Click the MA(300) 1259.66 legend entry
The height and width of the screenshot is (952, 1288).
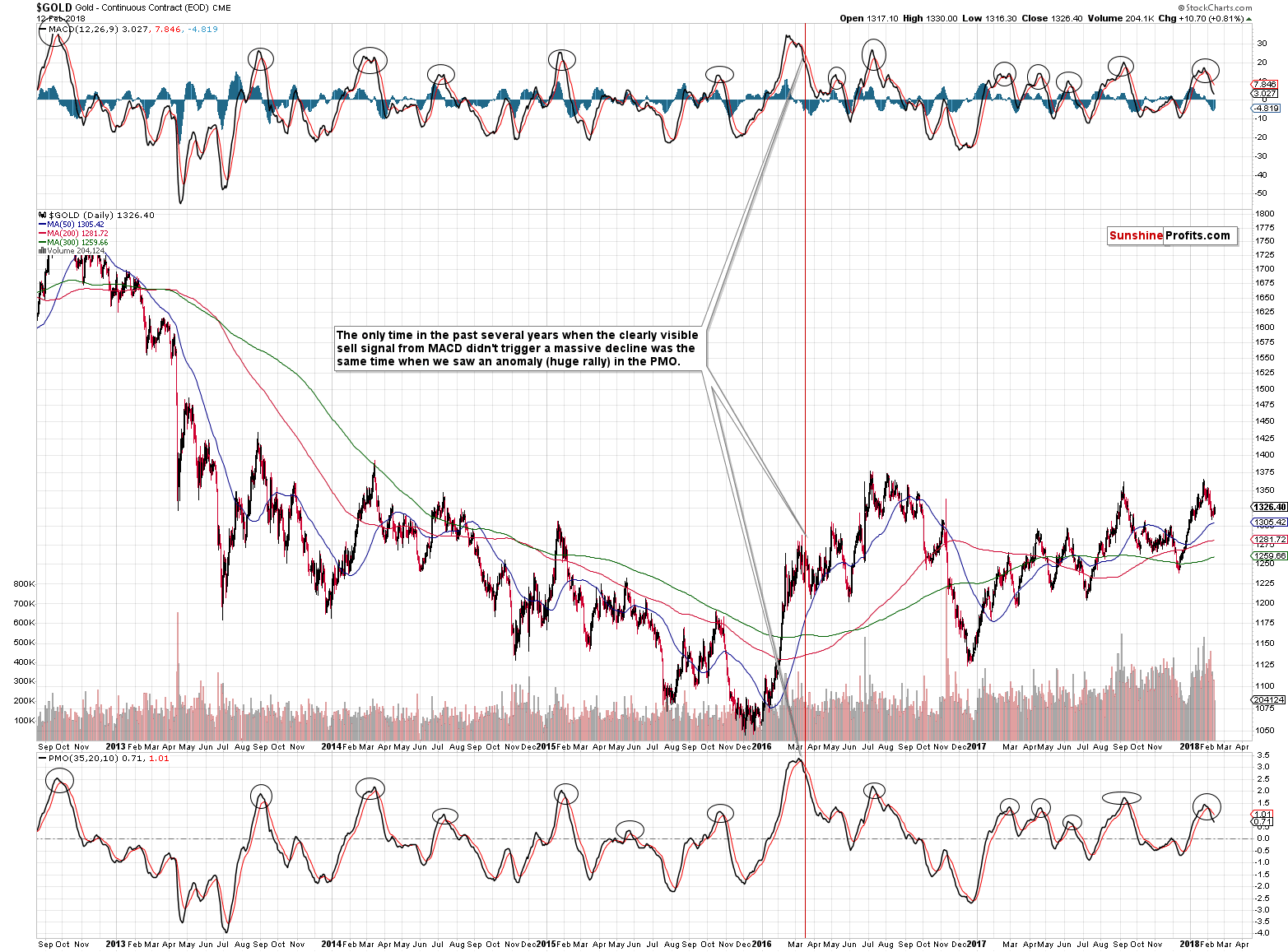pos(77,243)
